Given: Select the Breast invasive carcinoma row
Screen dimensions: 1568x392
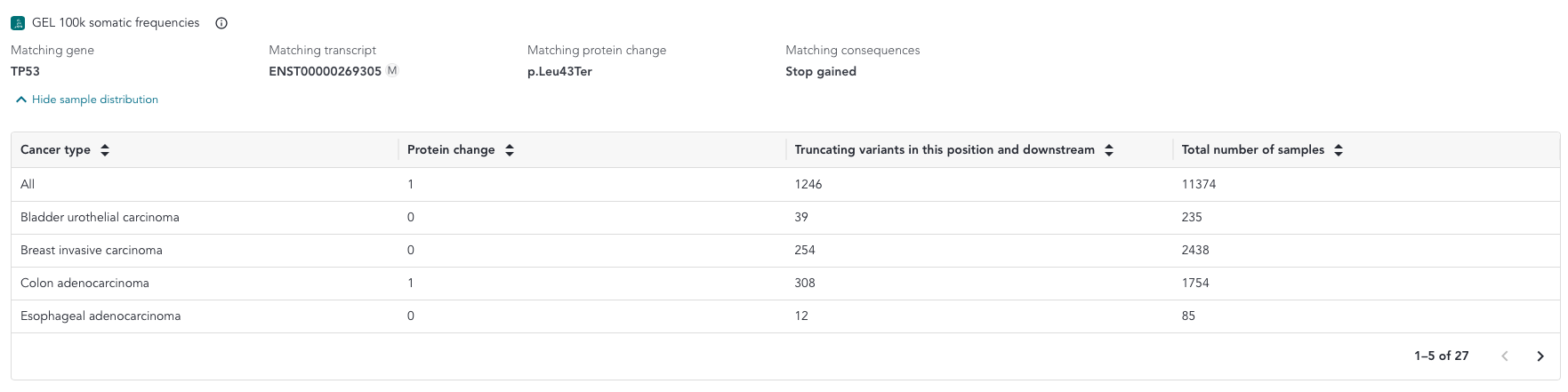Looking at the screenshot, I should (x=785, y=251).
